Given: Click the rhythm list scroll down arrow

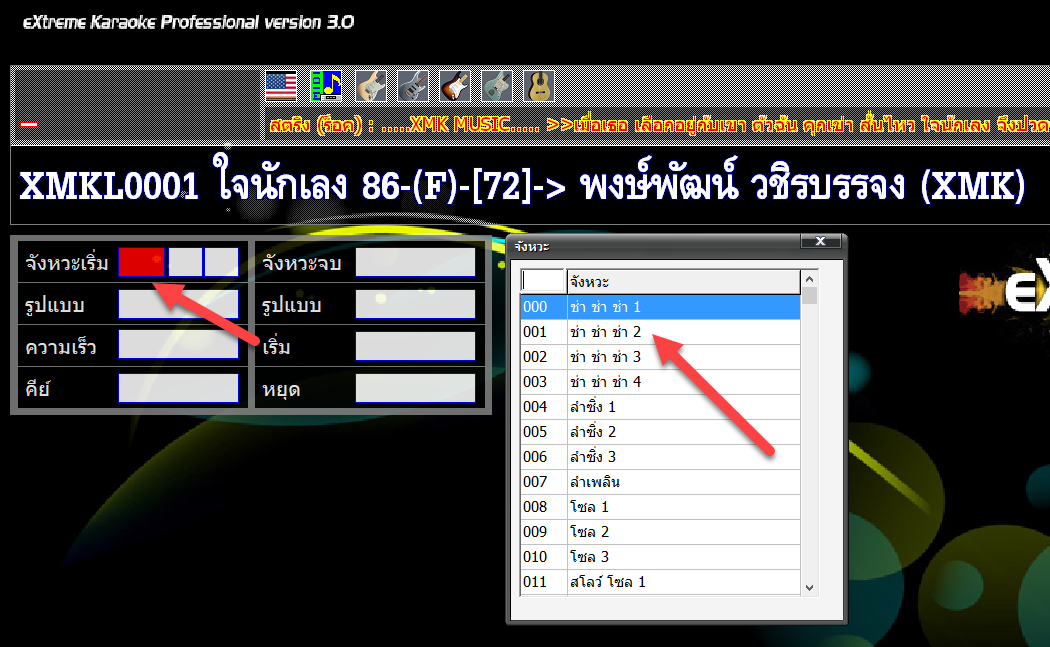Looking at the screenshot, I should coord(810,587).
